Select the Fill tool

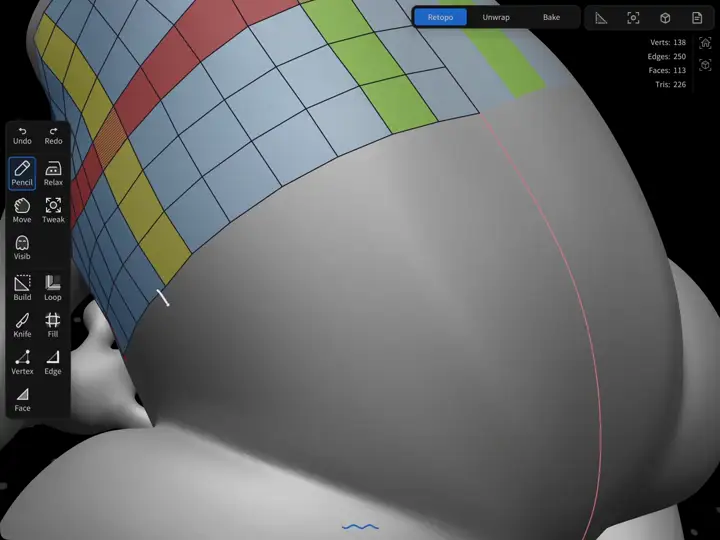click(x=53, y=325)
